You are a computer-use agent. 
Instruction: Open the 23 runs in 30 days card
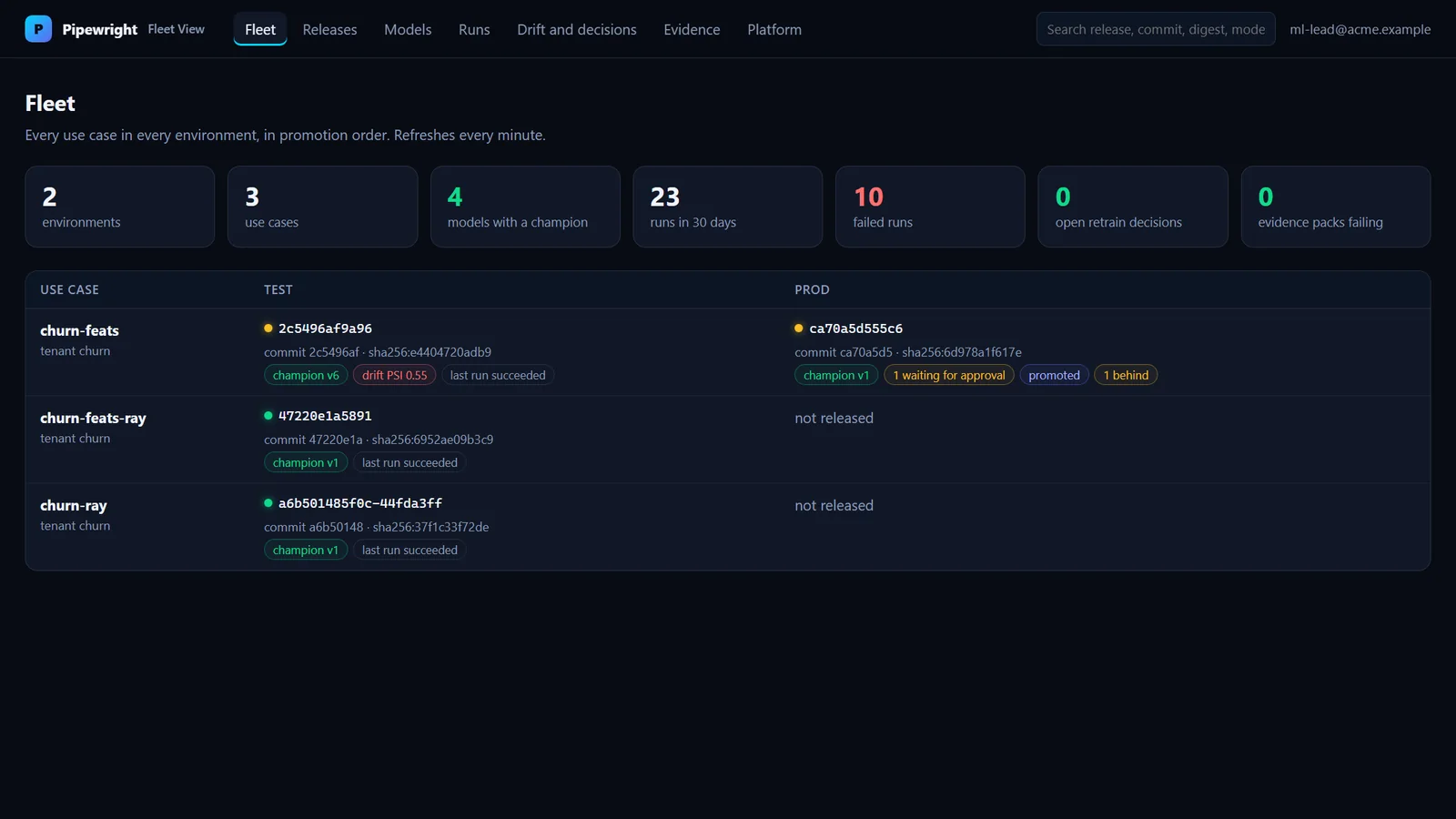point(728,207)
